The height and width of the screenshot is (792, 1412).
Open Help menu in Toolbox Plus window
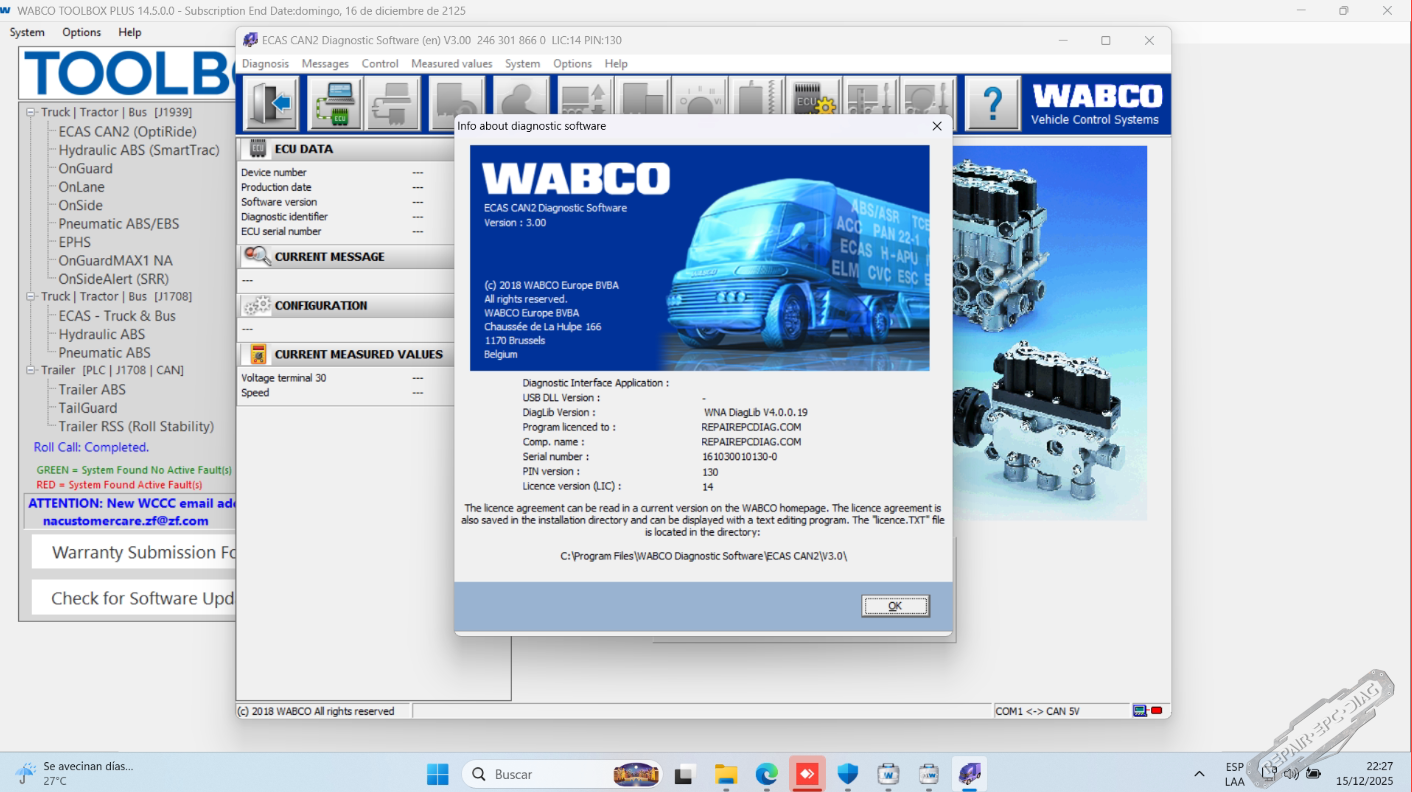(130, 32)
